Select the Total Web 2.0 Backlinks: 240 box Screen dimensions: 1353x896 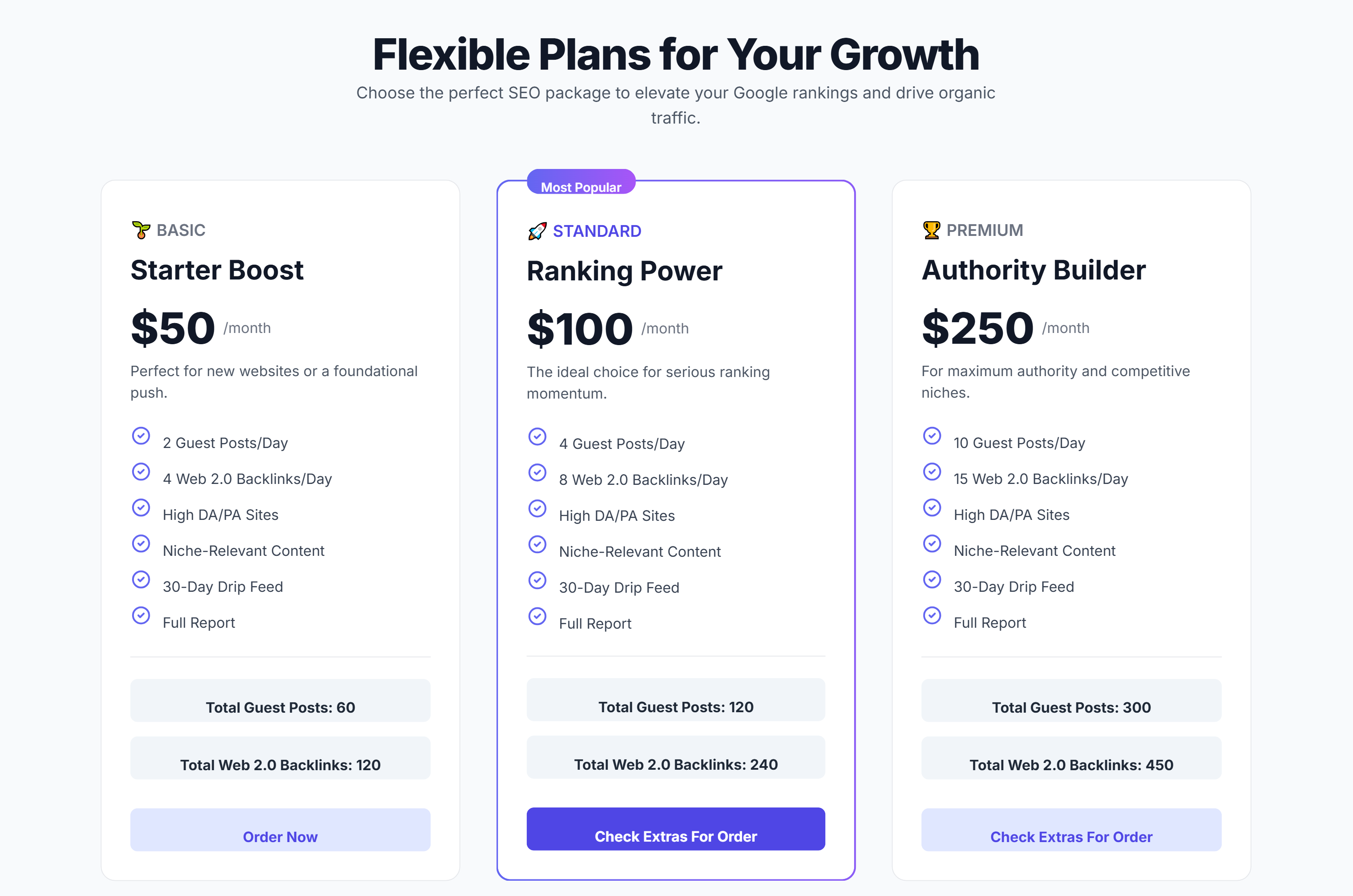pos(676,758)
